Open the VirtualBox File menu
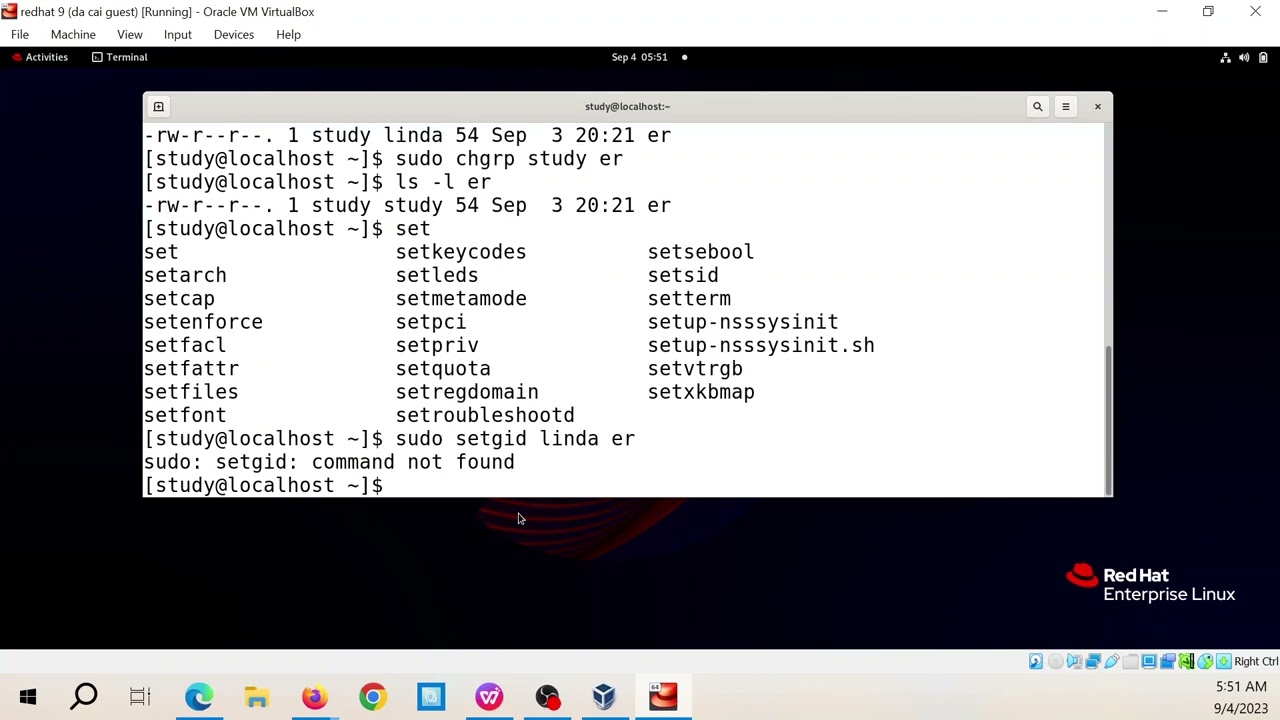This screenshot has width=1280, height=720. coord(20,34)
